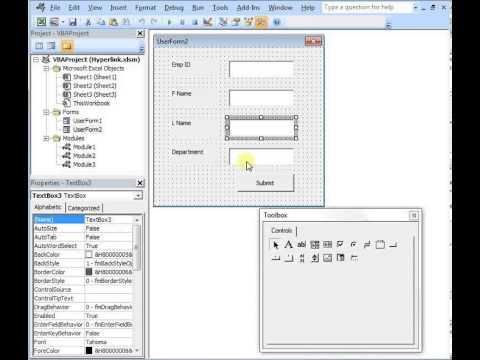The width and height of the screenshot is (480, 360).
Task: Toggle the highlighted Toolbox toolbar icon
Action: [261, 22]
